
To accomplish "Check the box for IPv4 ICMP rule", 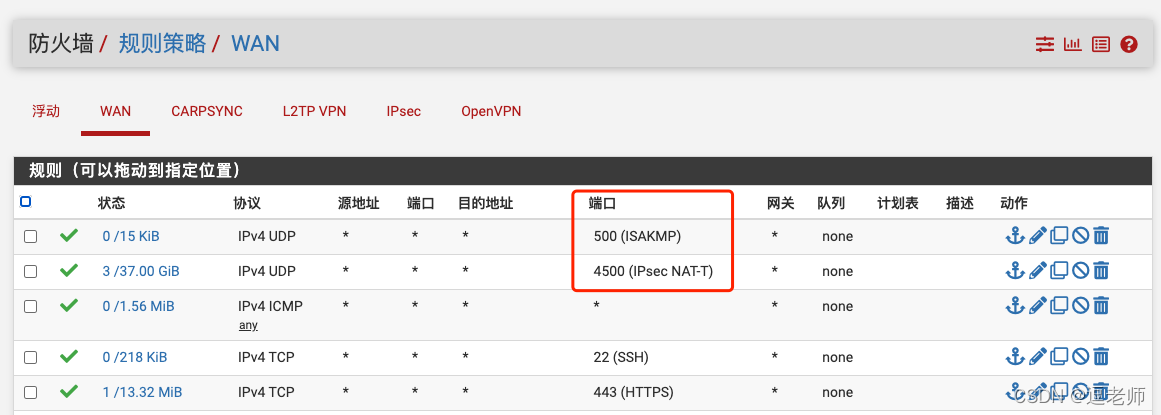I will 30,305.
